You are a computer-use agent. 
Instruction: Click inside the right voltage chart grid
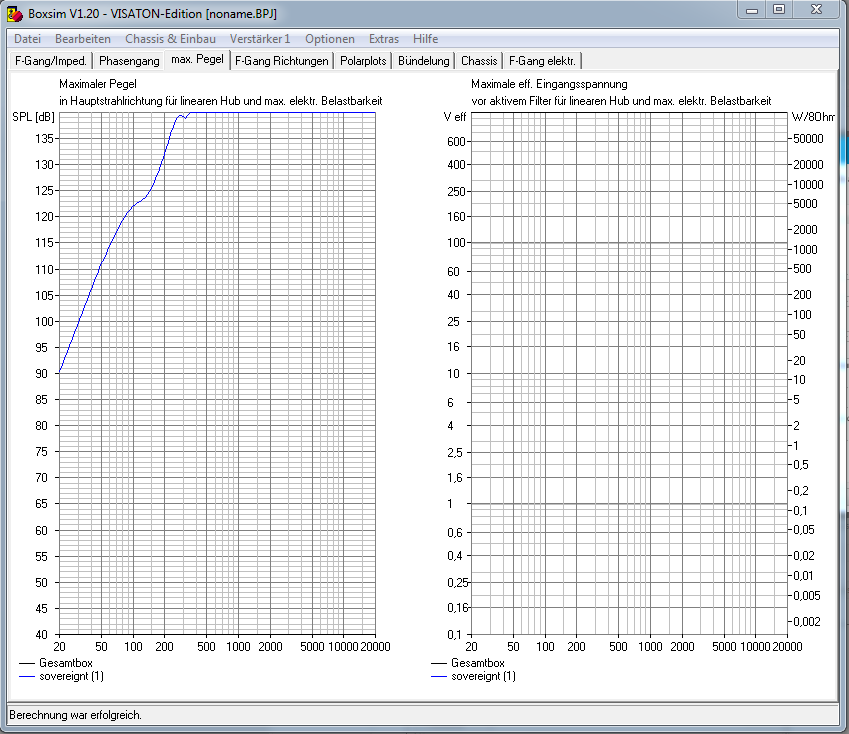point(629,373)
